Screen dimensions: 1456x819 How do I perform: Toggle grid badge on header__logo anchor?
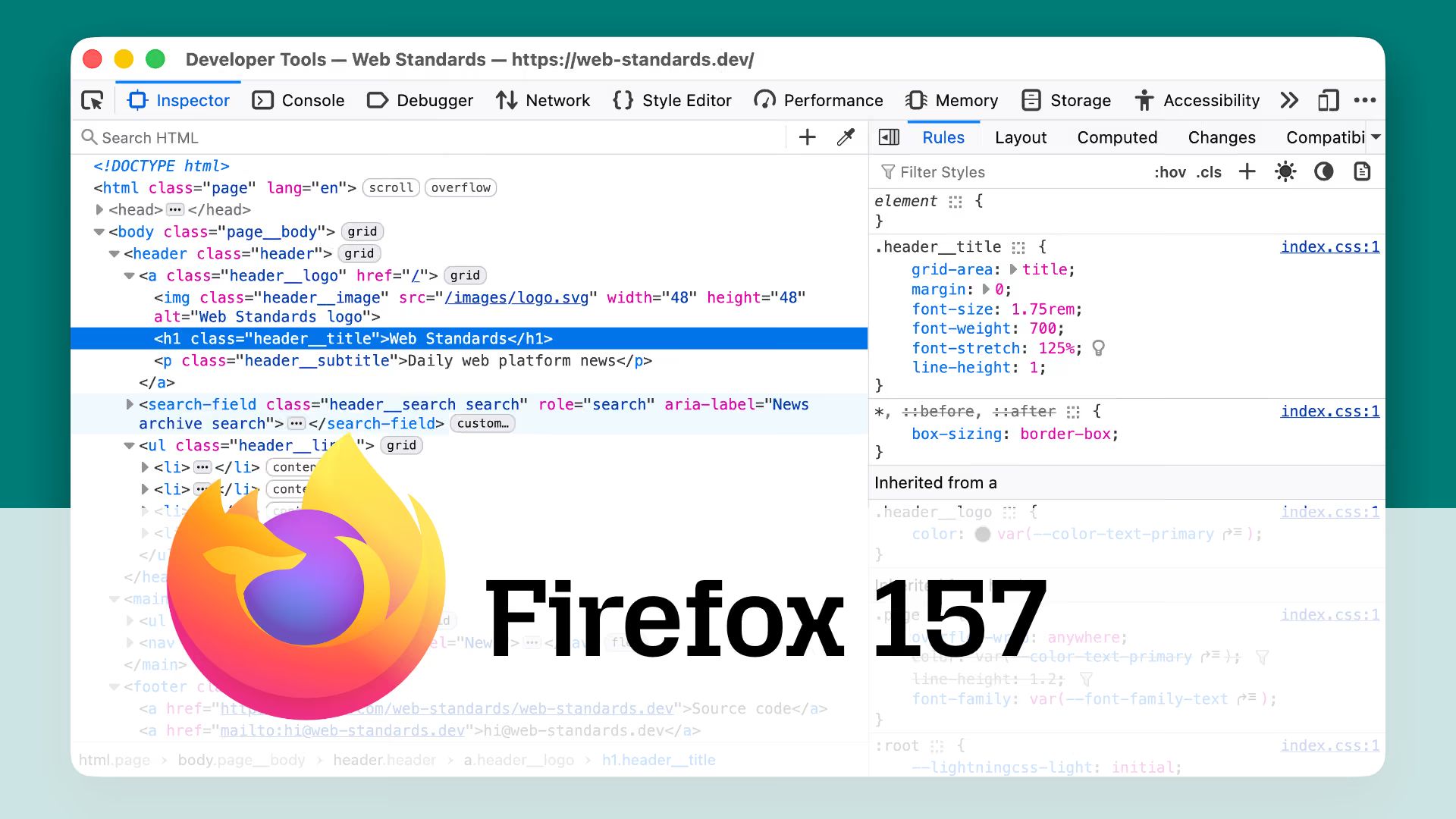tap(465, 275)
